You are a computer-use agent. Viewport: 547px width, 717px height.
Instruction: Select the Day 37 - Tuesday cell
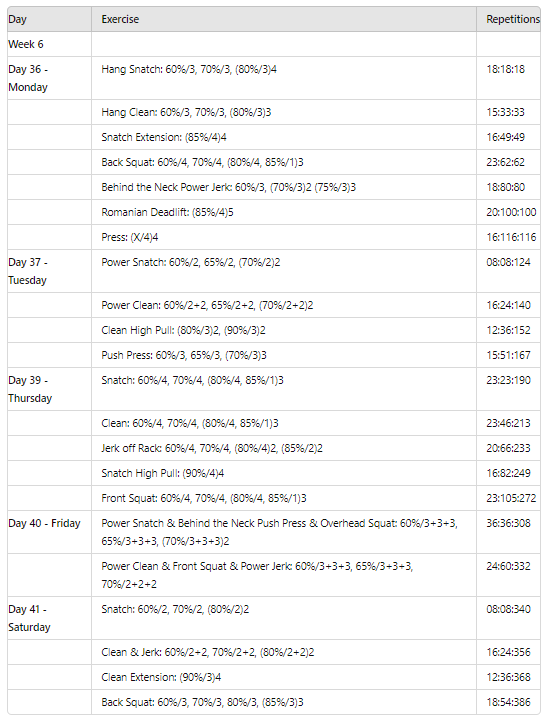point(49,271)
